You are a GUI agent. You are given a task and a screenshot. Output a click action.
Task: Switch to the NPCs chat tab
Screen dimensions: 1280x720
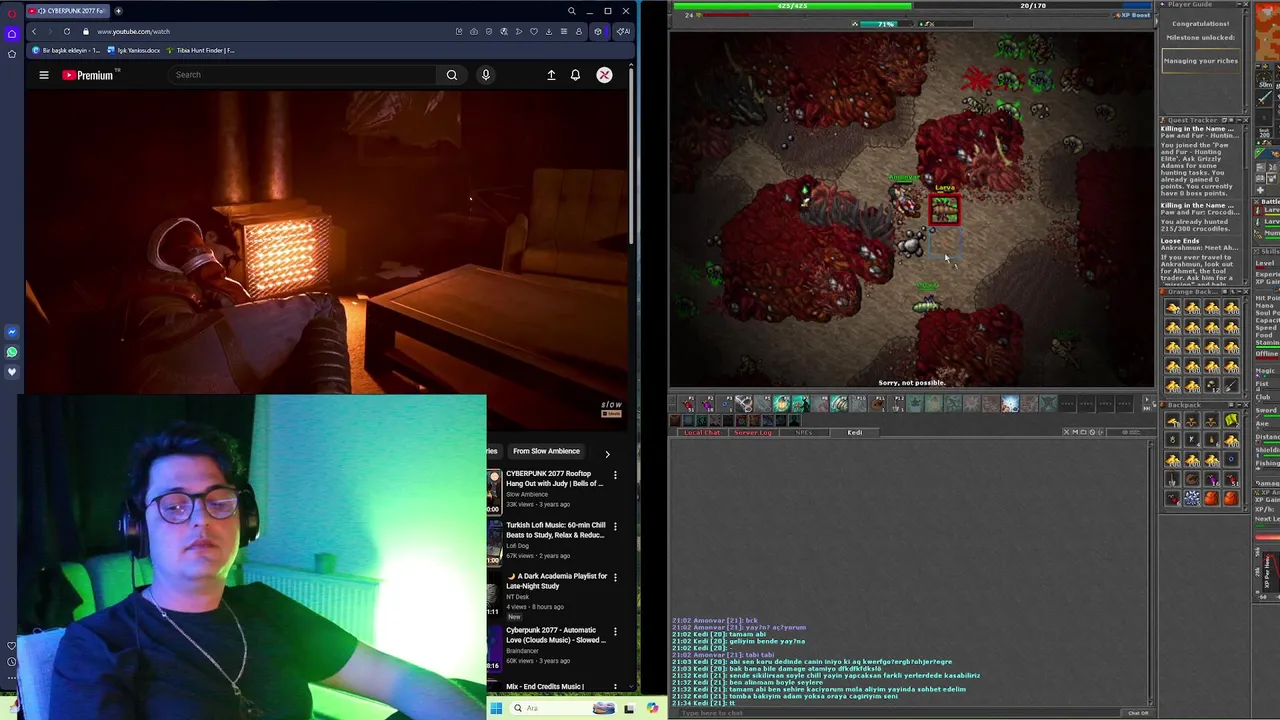[x=804, y=432]
